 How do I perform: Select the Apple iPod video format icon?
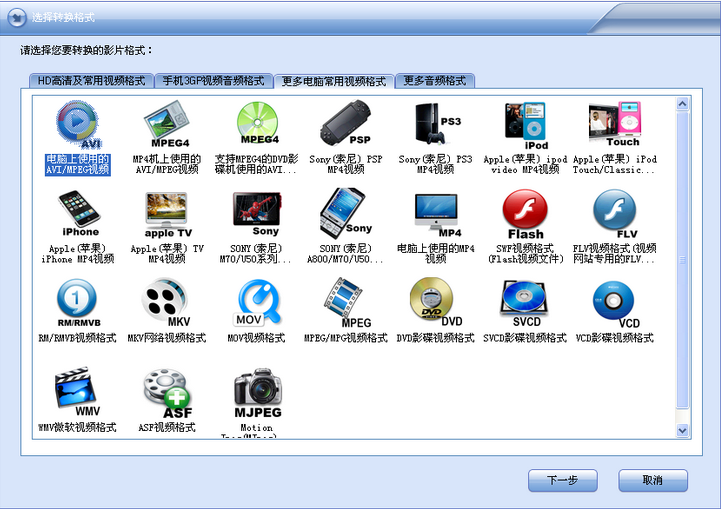(x=526, y=126)
